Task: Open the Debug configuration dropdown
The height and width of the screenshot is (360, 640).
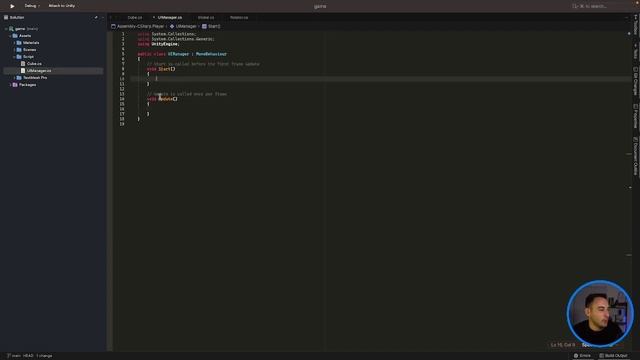Action: point(32,6)
